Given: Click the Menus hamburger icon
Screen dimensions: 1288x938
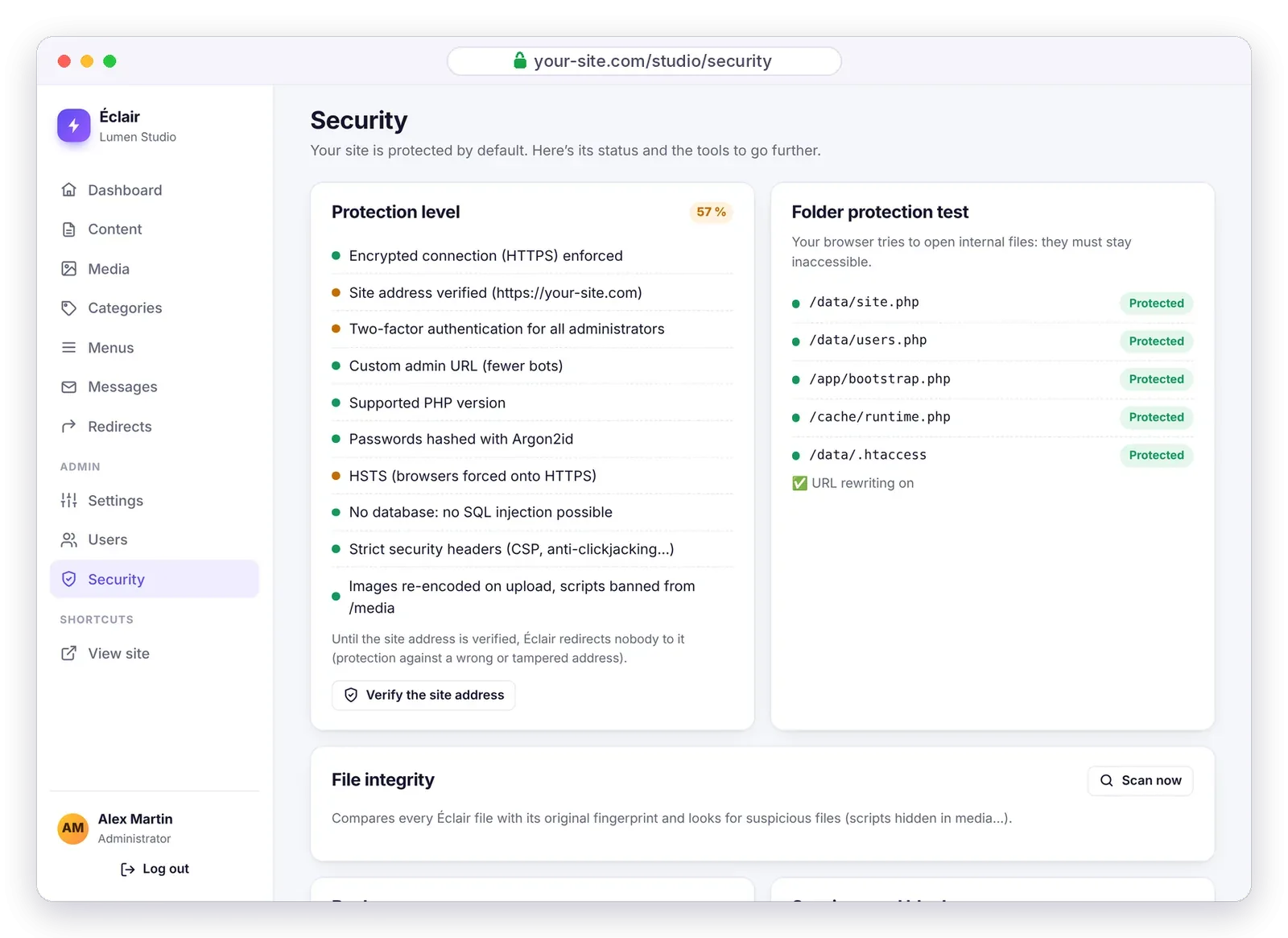Looking at the screenshot, I should pos(69,348).
